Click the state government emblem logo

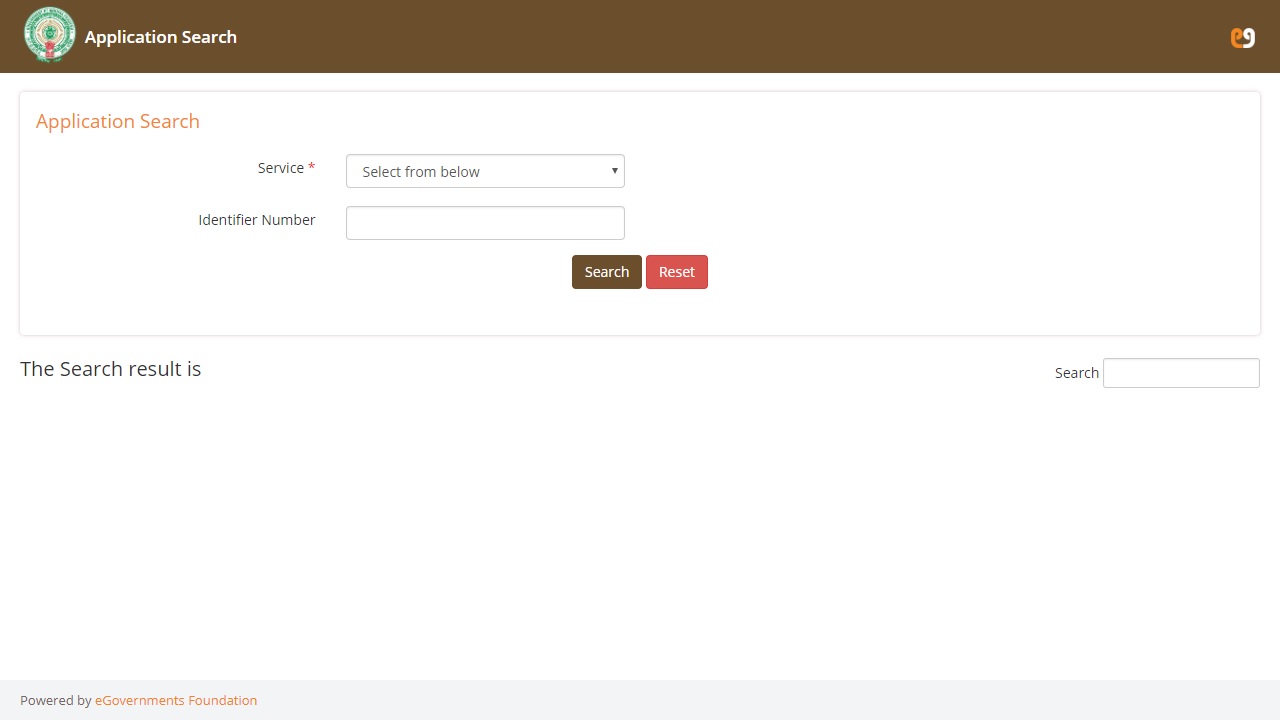(49, 35)
